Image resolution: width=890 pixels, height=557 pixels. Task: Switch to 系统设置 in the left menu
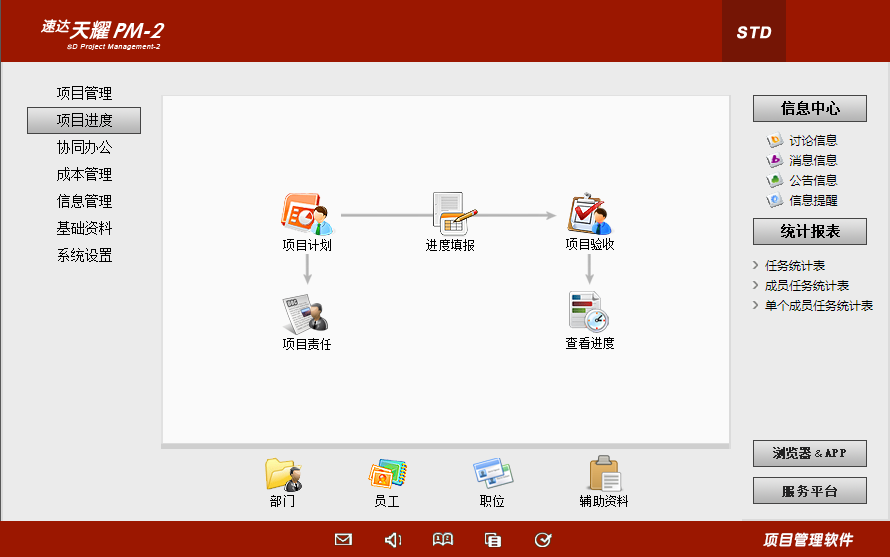84,256
